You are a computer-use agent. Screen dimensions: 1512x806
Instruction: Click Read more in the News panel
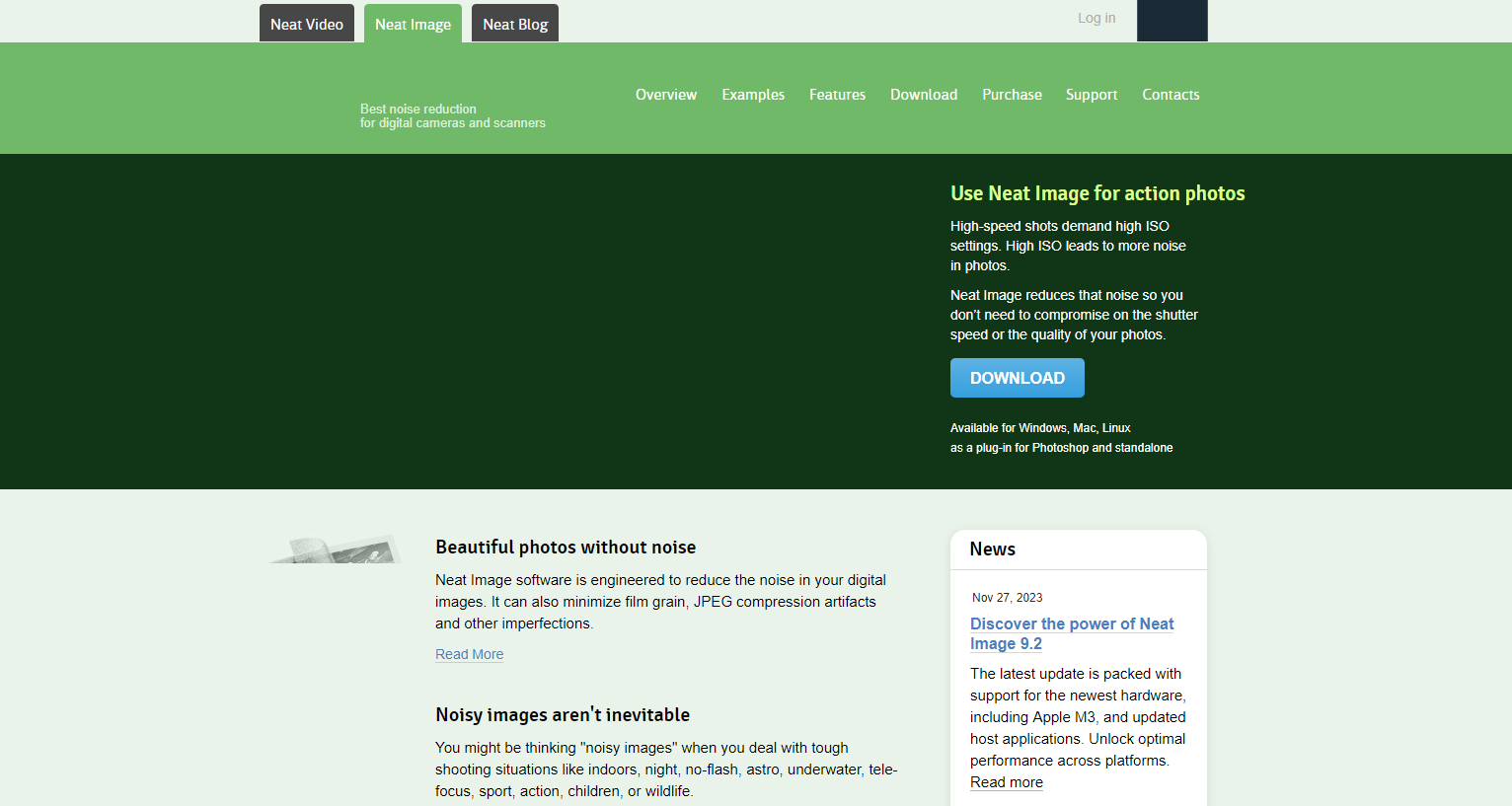click(1006, 782)
